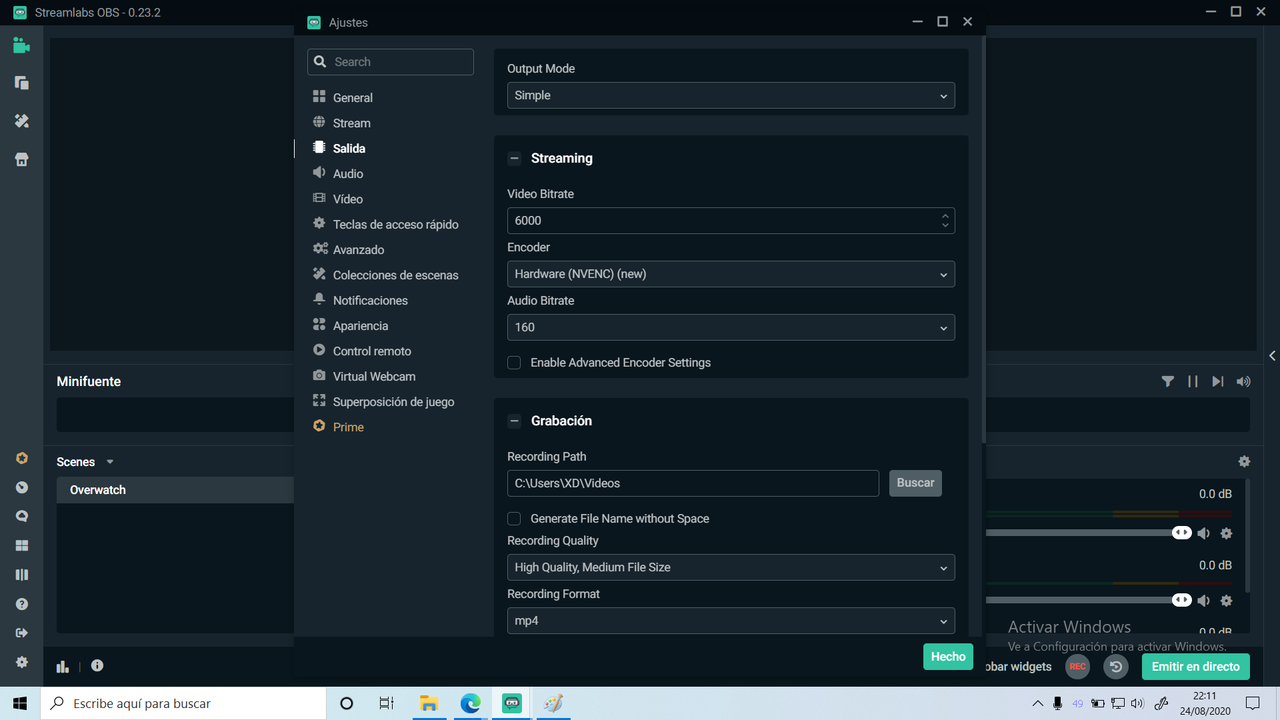Click the Recording Path text field
Image resolution: width=1280 pixels, height=720 pixels.
pos(693,483)
